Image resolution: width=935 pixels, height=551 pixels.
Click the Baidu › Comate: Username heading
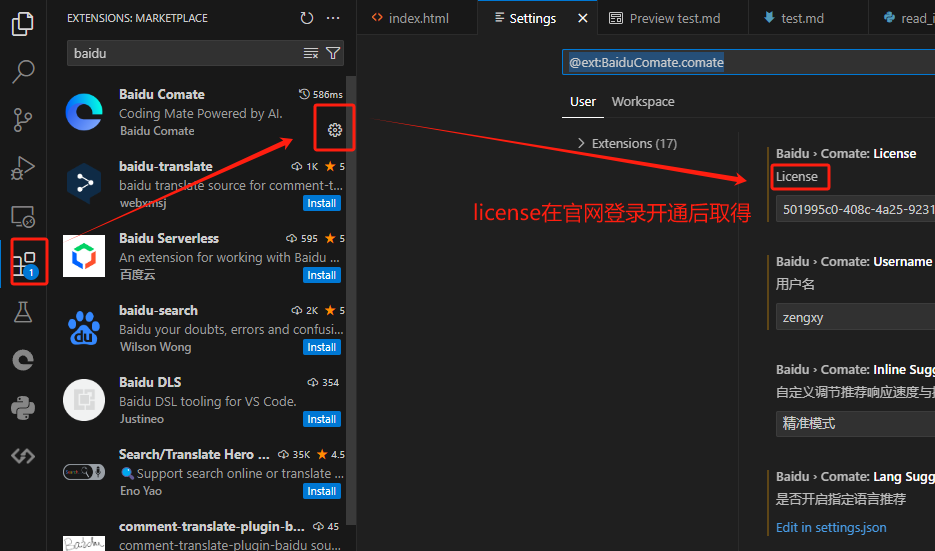[853, 262]
